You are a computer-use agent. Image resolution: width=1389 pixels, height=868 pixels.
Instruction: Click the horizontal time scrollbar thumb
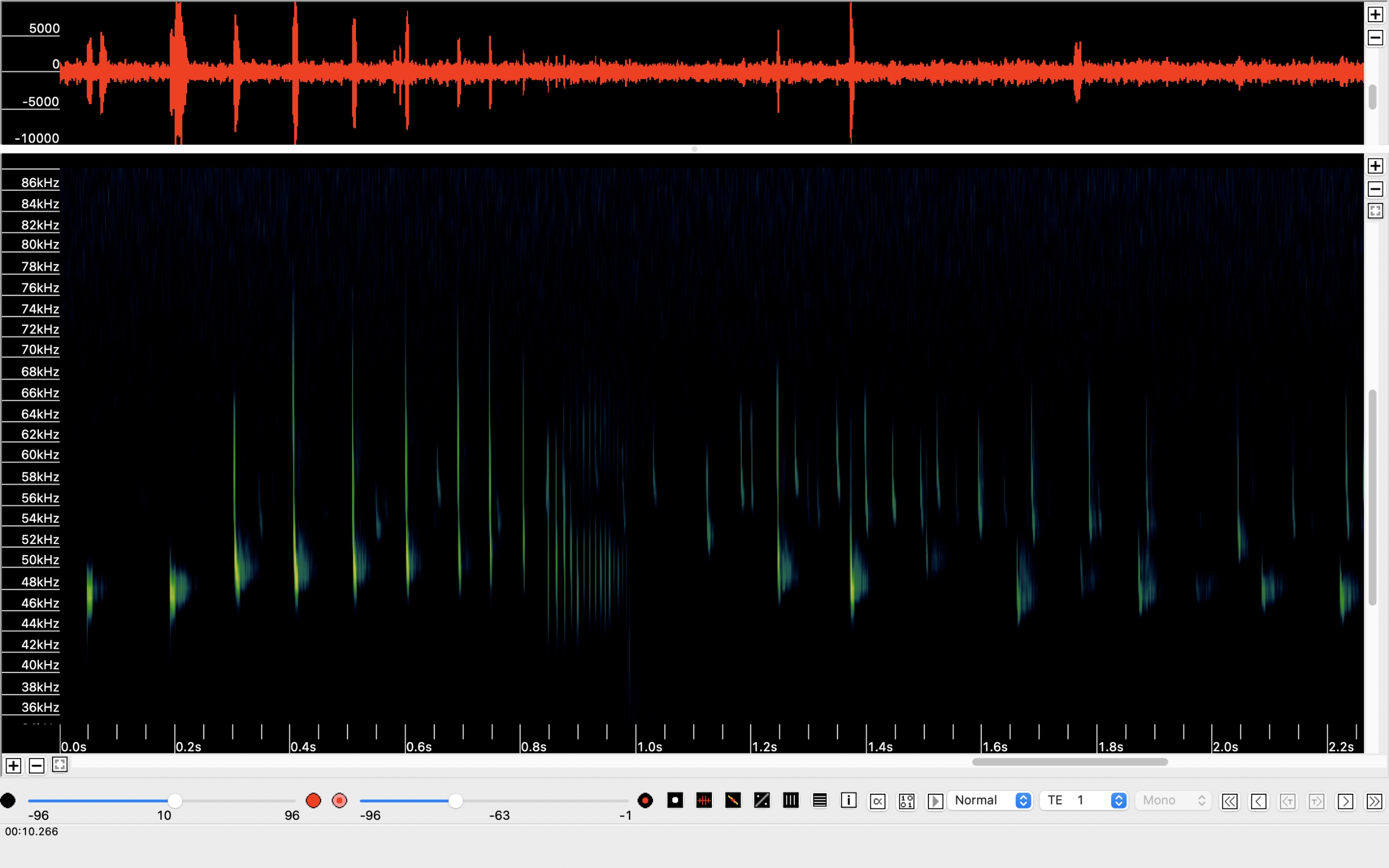point(1070,762)
